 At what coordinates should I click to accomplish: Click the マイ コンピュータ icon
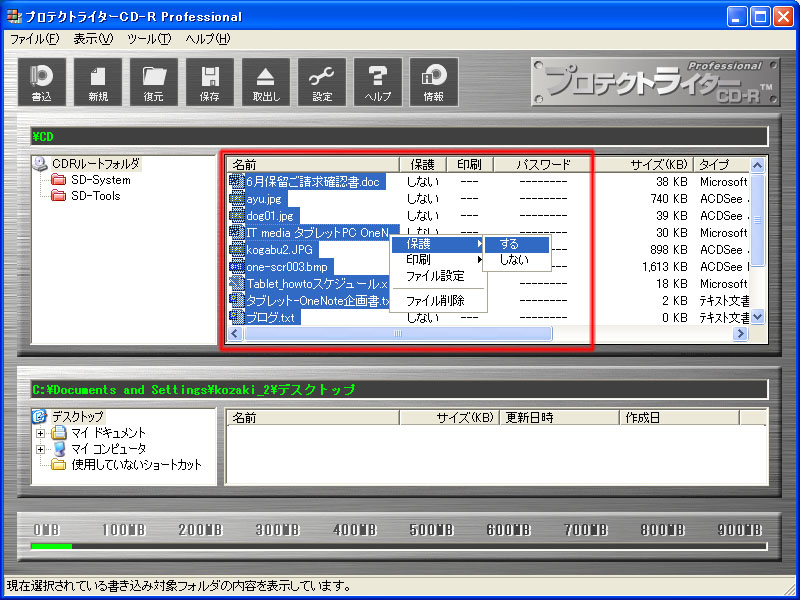(59, 449)
